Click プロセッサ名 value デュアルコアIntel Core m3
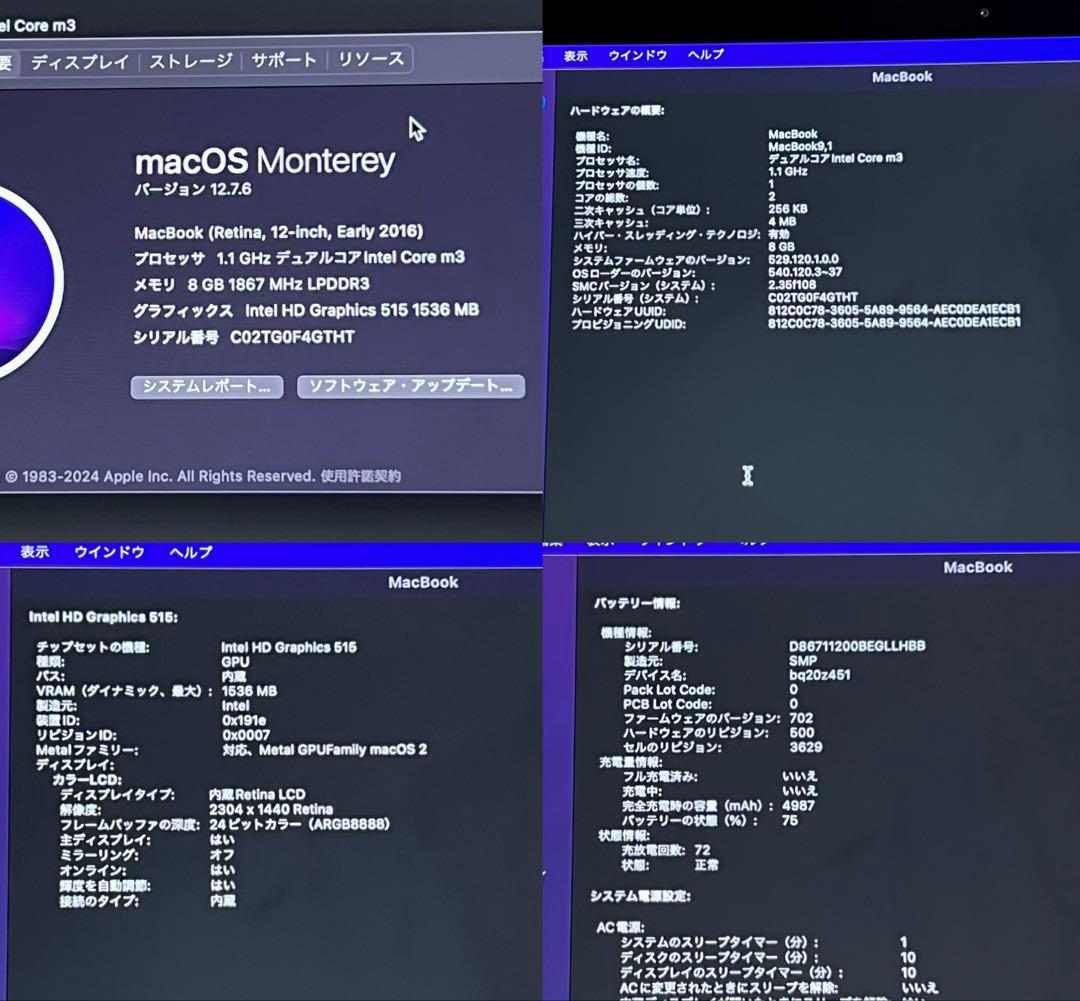Viewport: 1080px width, 1001px height. coord(835,158)
